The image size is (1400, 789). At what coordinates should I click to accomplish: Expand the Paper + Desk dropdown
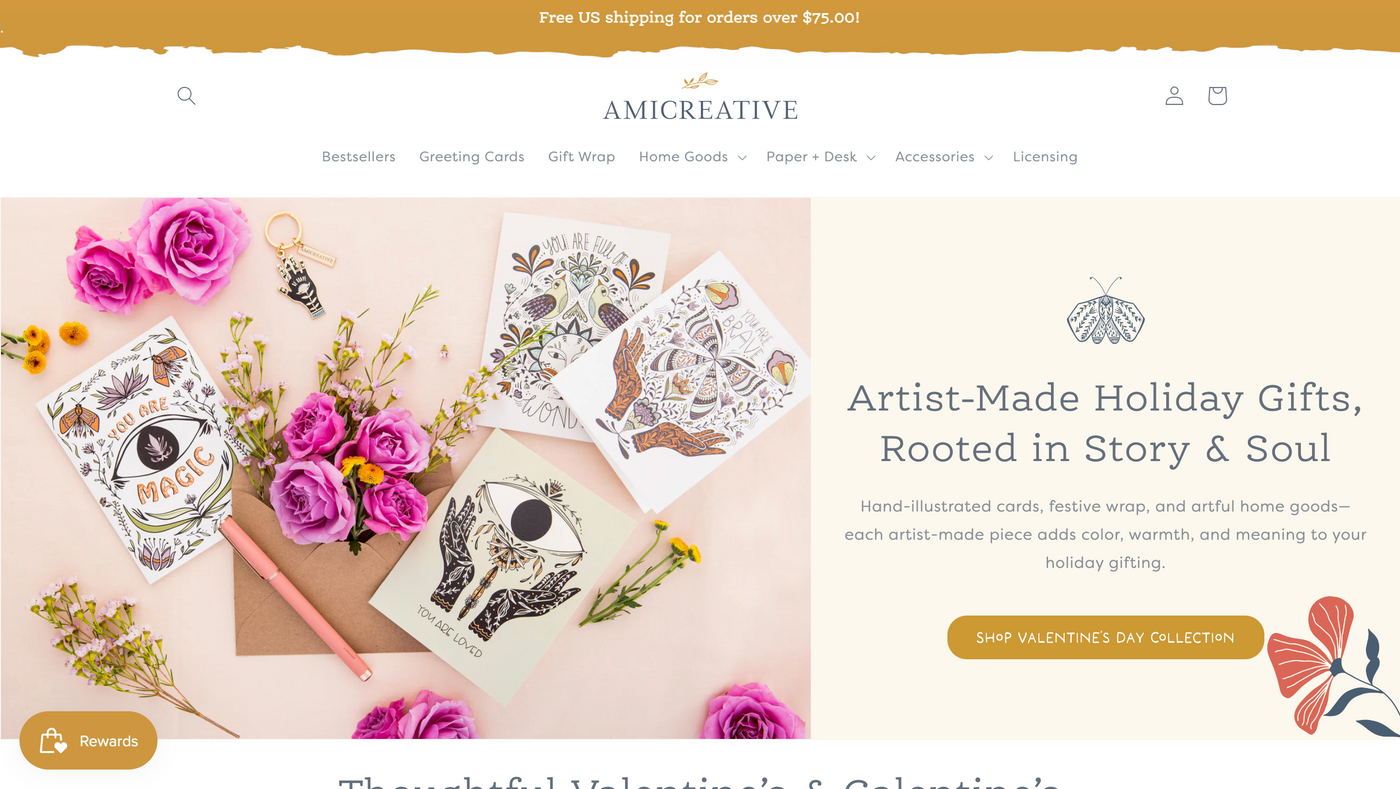point(821,157)
